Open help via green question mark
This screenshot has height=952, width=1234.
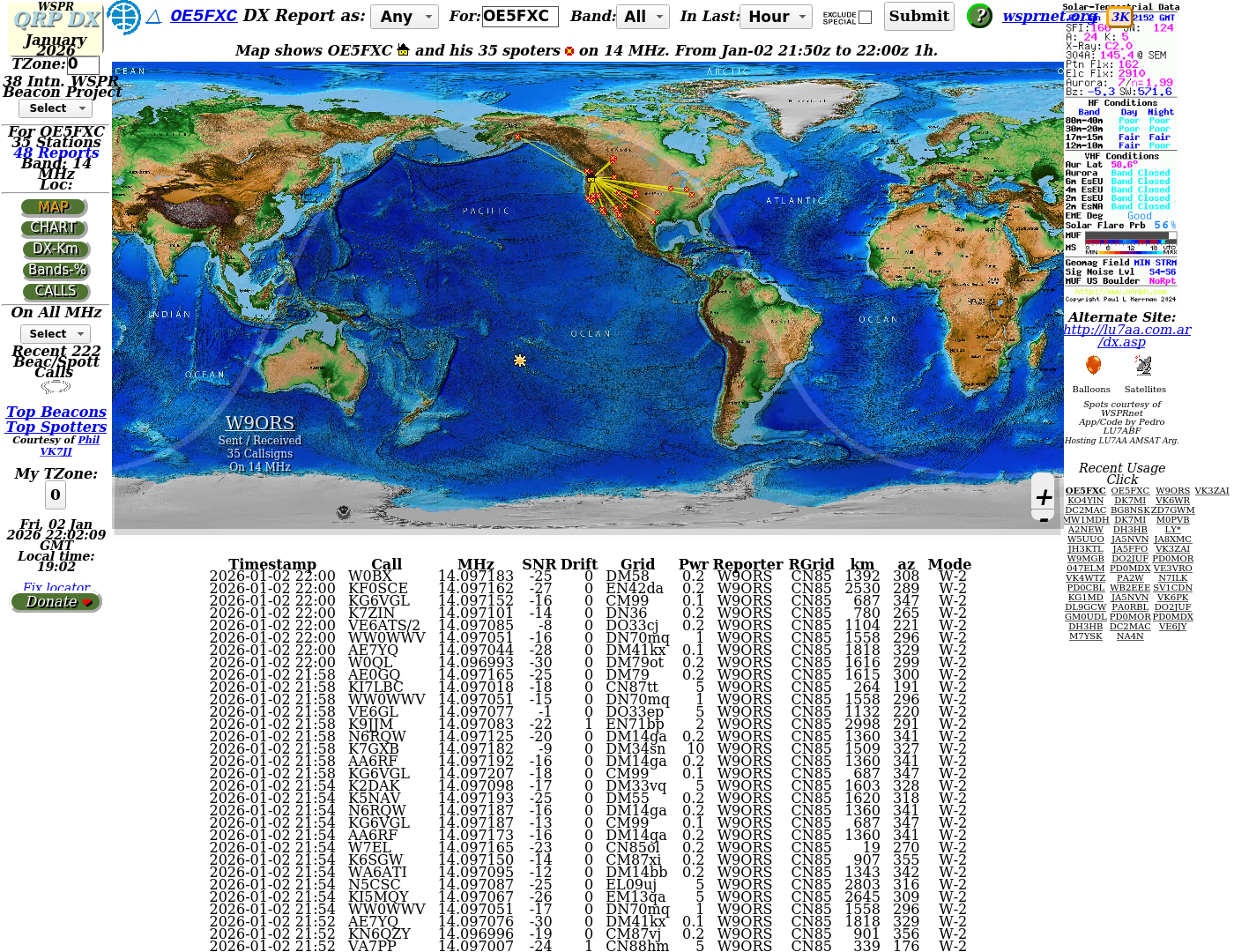click(979, 16)
